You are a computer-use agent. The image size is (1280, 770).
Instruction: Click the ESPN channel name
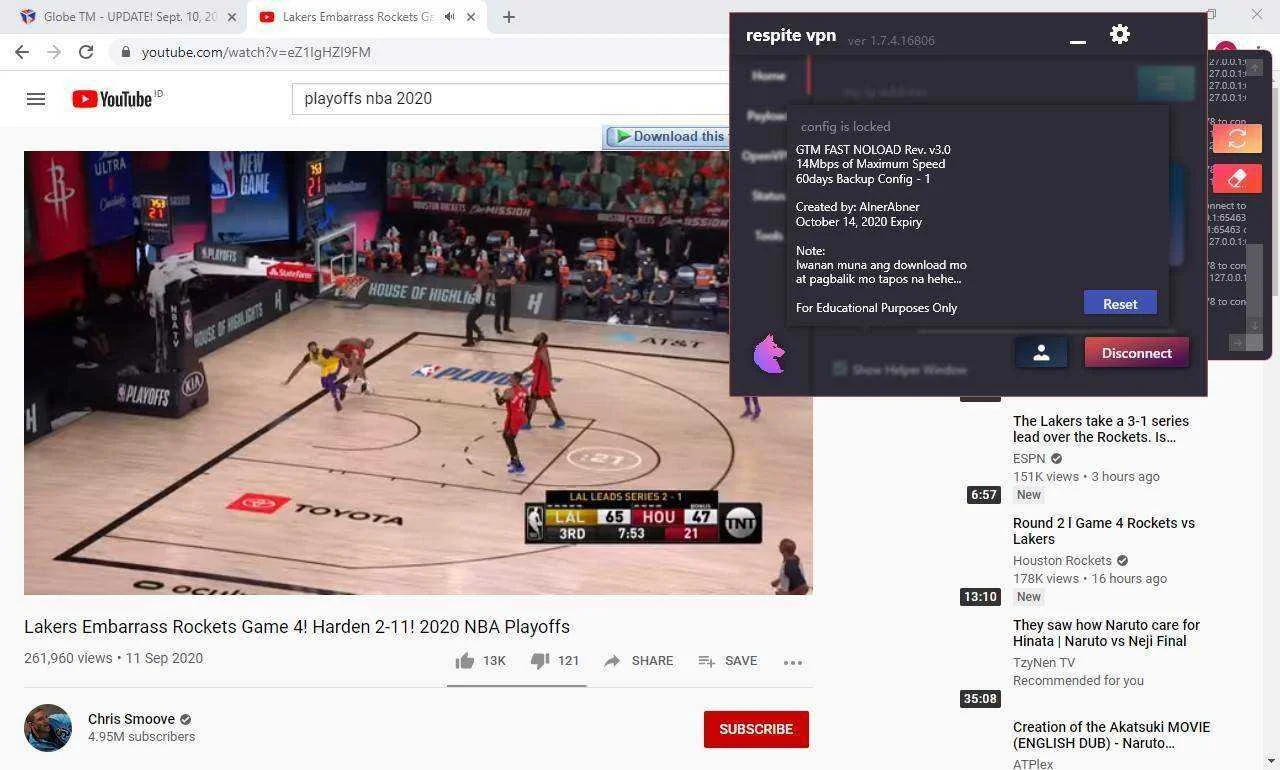1029,458
